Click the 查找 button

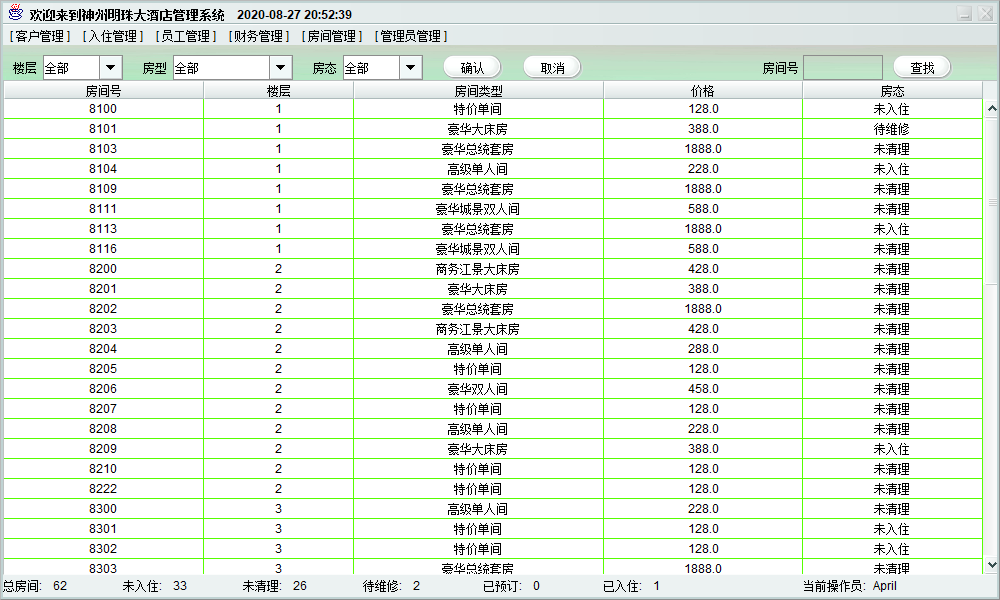coord(922,68)
